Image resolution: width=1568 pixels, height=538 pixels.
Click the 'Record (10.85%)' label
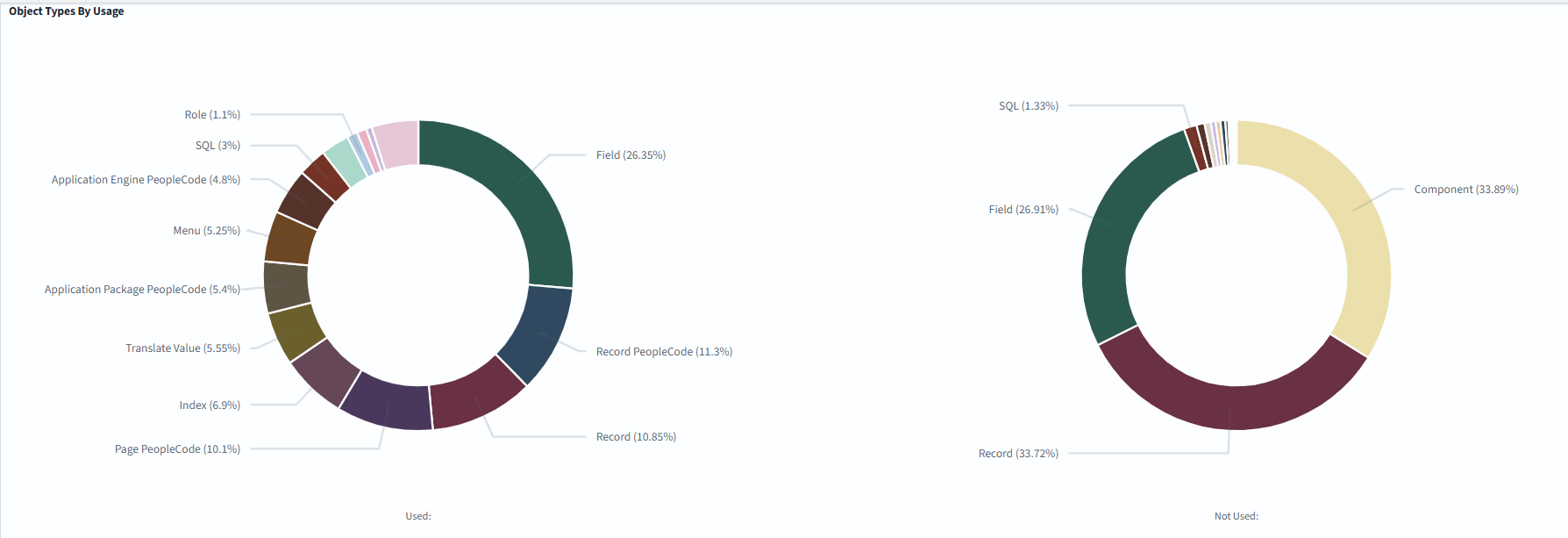coord(636,437)
